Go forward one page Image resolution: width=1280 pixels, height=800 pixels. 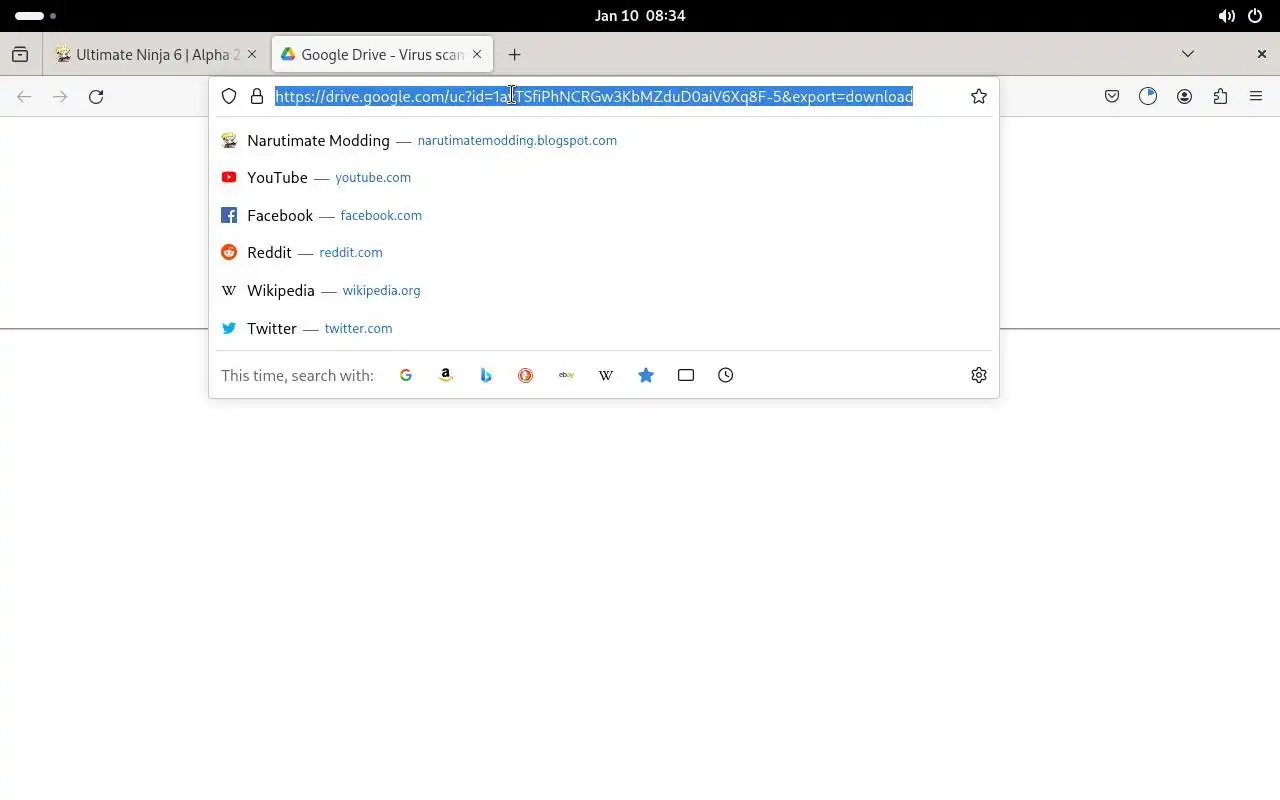(x=60, y=96)
